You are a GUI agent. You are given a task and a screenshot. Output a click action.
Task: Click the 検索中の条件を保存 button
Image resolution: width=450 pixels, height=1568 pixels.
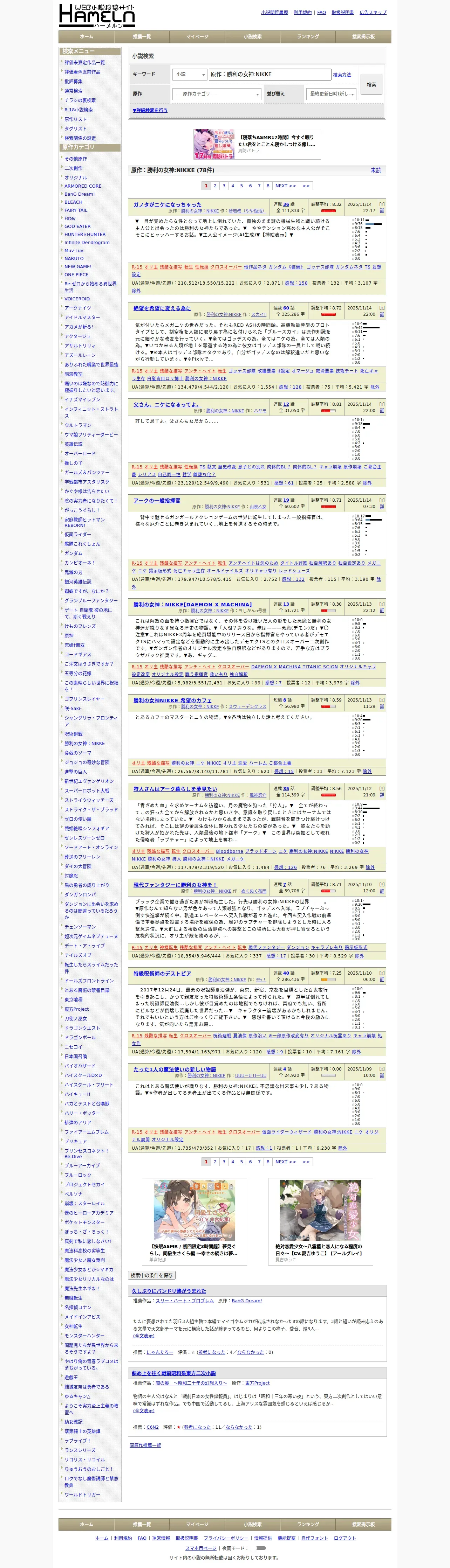[152, 1275]
